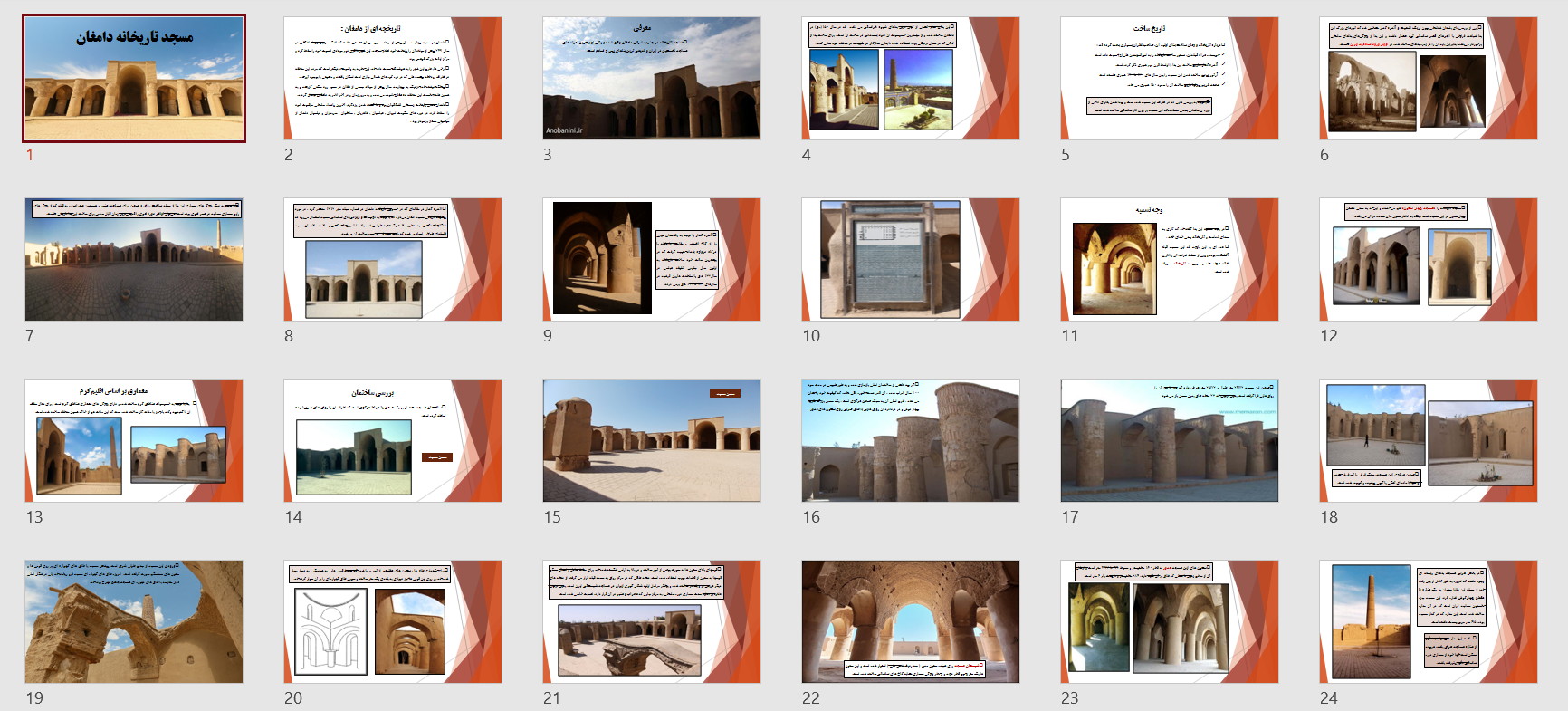
Task: Click slide 16 showing thick round columns
Action: pos(911,441)
